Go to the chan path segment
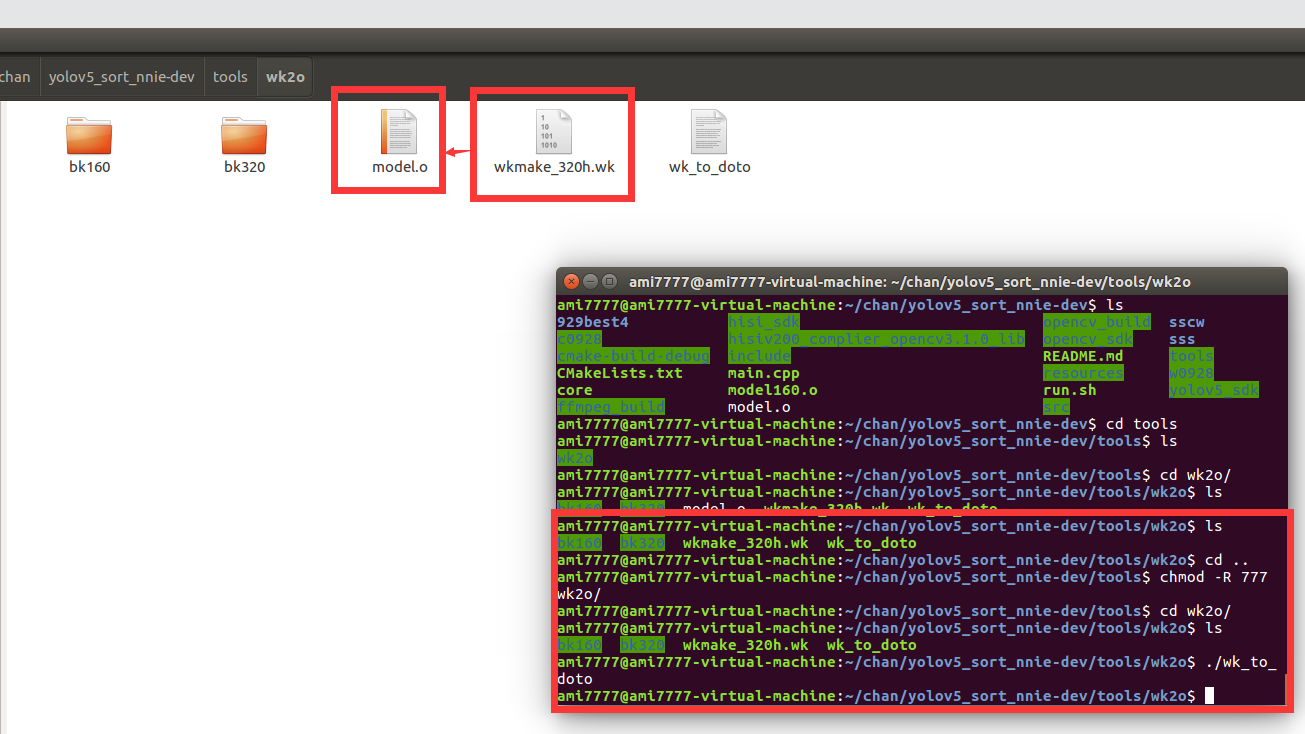Screen dimensions: 1305x734 click(x=17, y=76)
